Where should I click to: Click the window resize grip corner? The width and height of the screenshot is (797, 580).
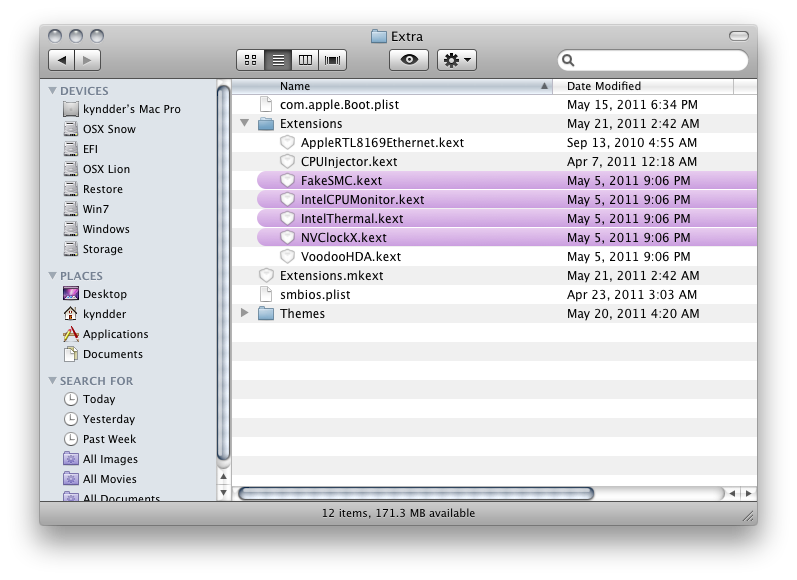[x=748, y=515]
